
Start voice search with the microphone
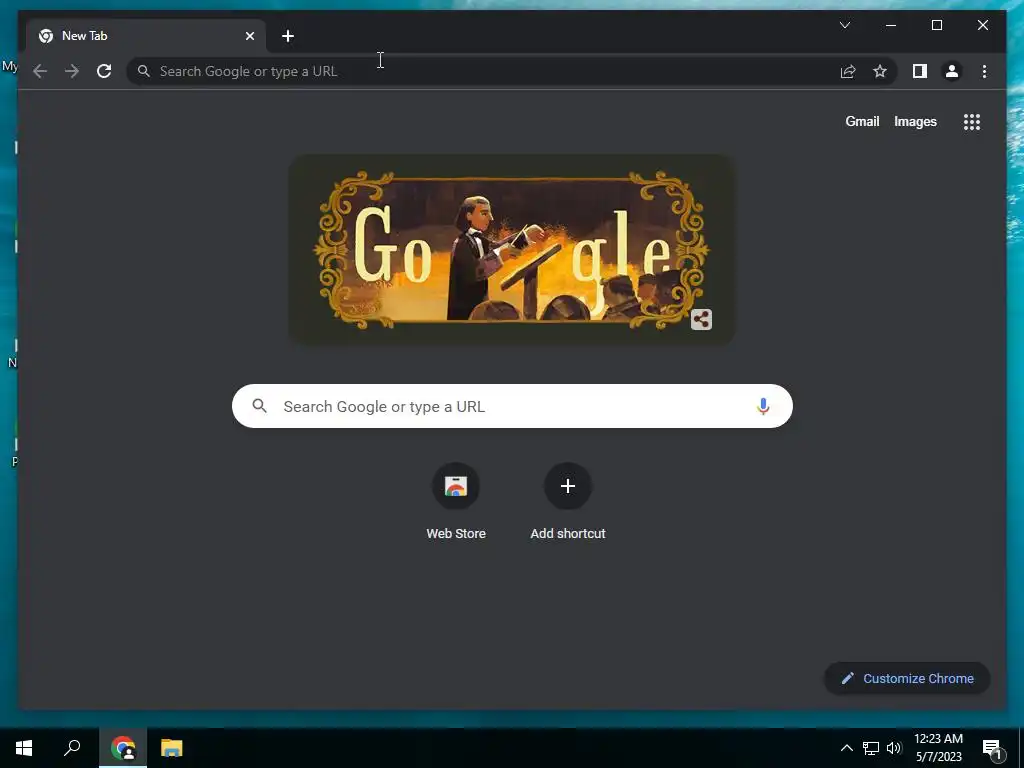pos(763,406)
